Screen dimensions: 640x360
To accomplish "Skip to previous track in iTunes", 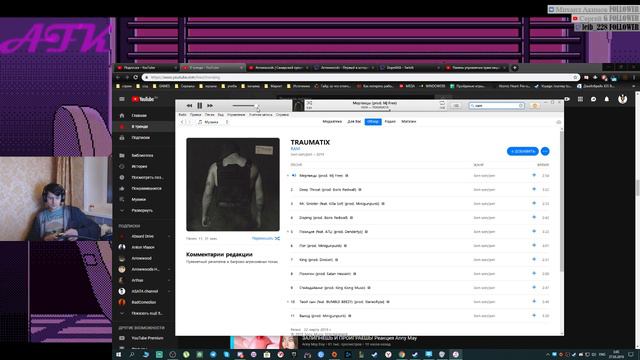I will coord(189,106).
